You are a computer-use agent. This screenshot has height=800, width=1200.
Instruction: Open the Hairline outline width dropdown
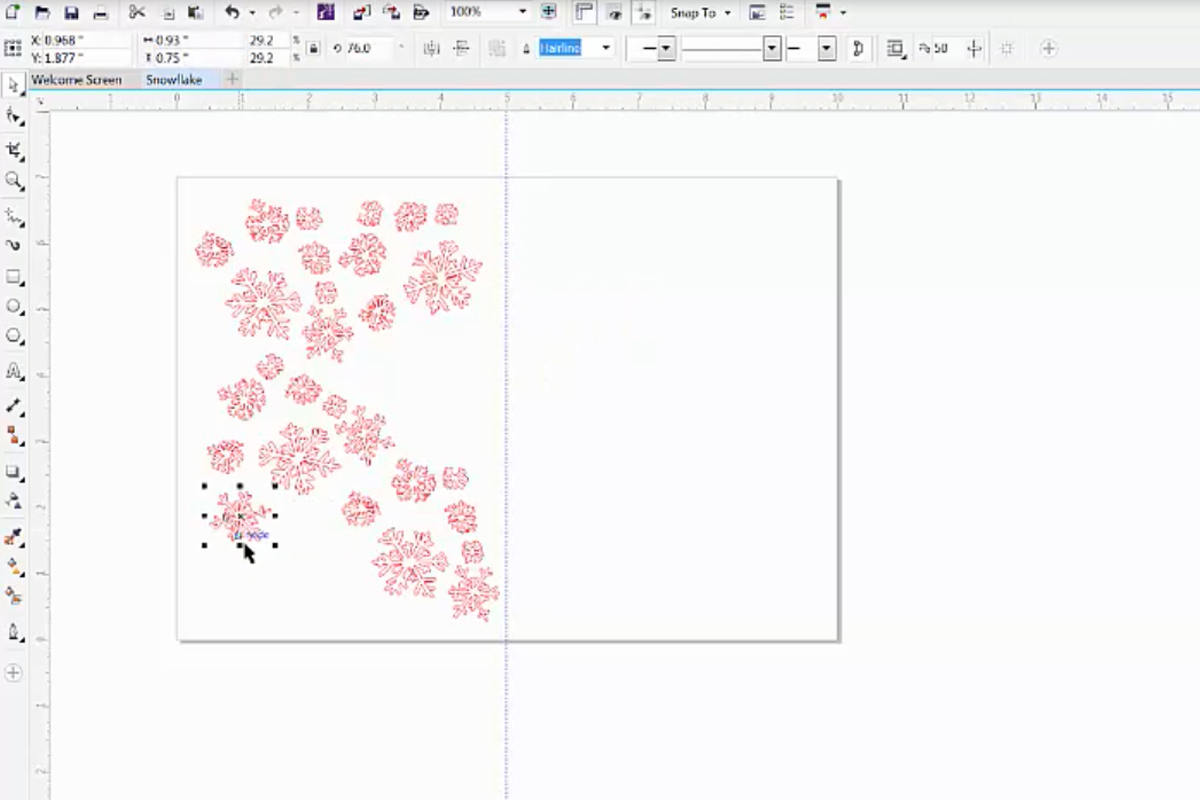click(x=576, y=48)
